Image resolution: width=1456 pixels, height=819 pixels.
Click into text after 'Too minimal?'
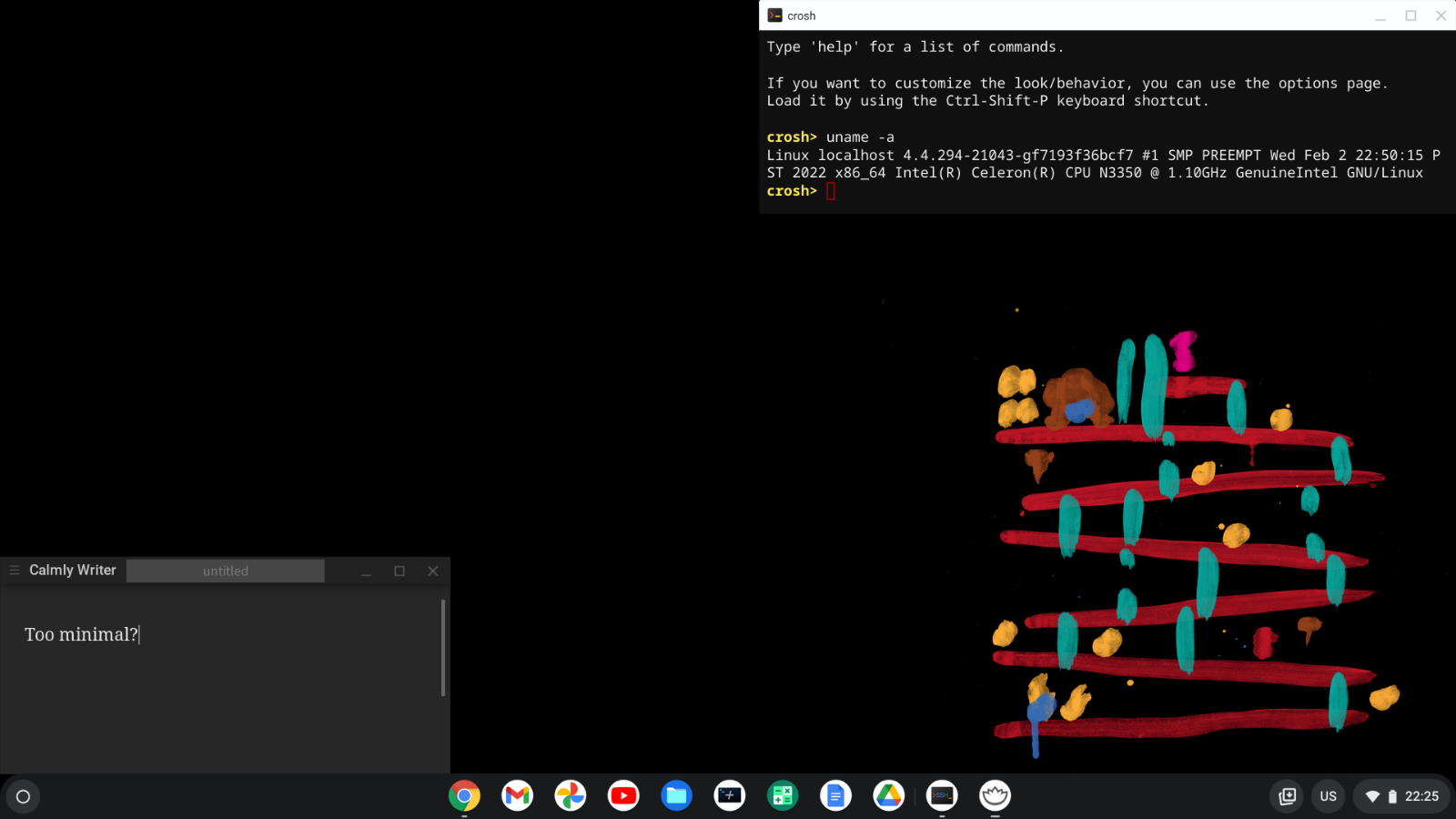click(140, 634)
